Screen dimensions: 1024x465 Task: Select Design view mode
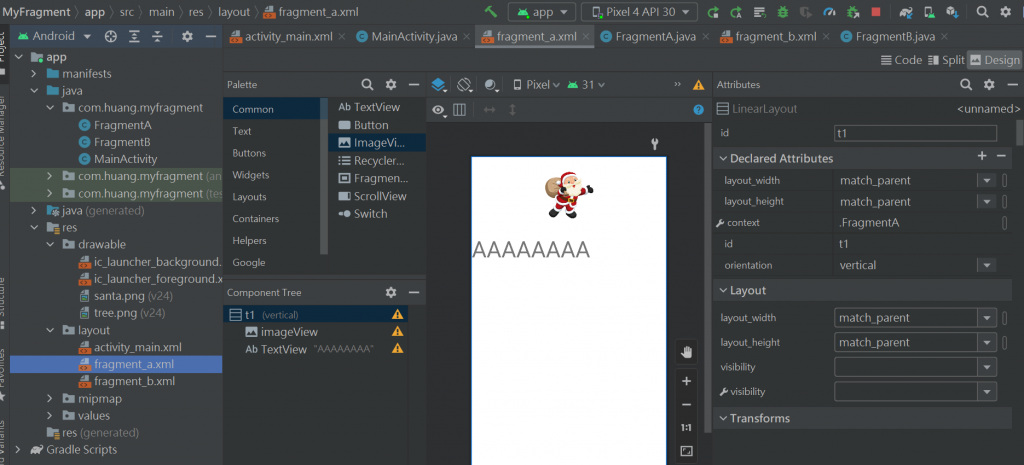click(x=995, y=60)
